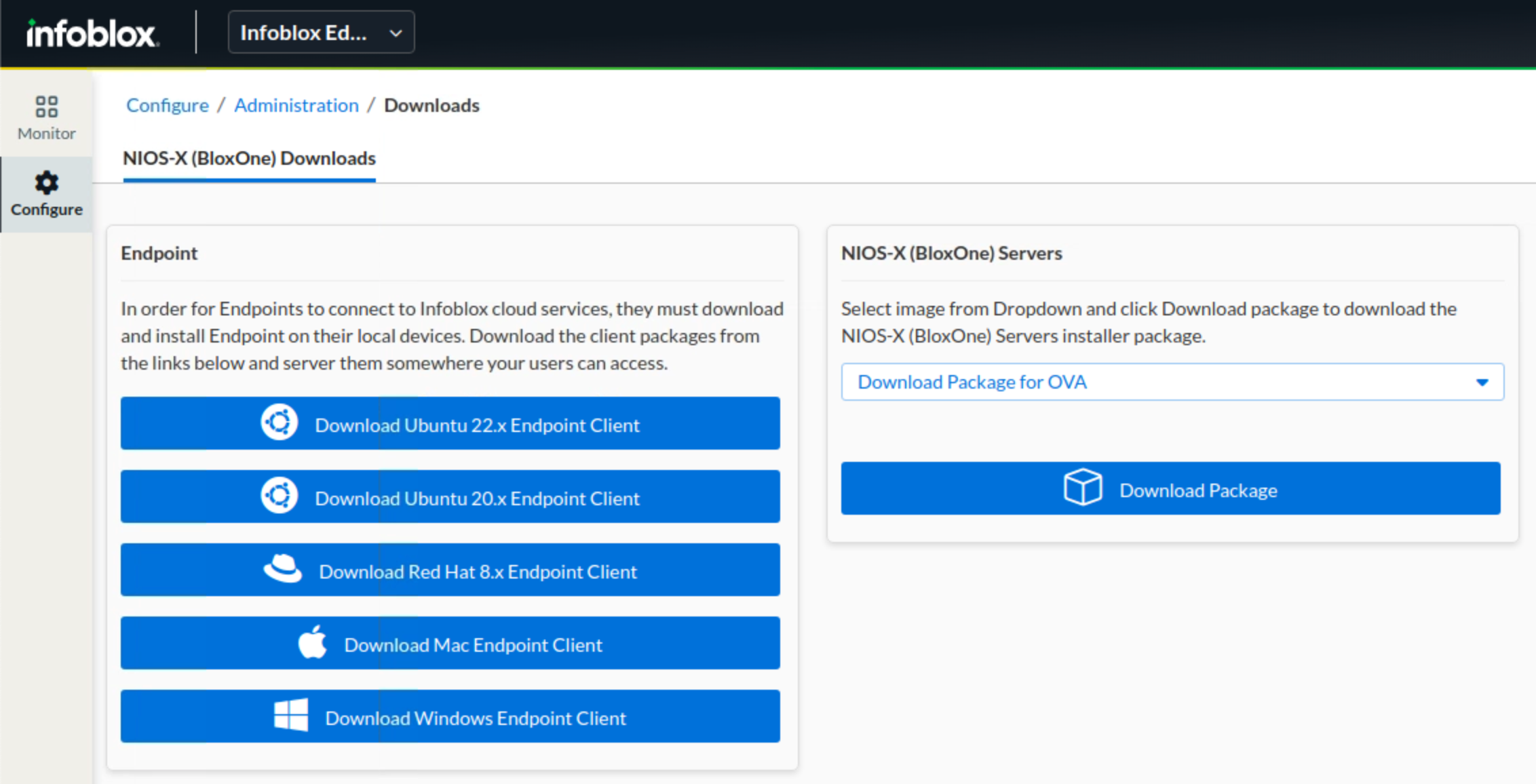Click the Endpoint instructions paragraph
Screen dimensions: 1536x784
pos(453,336)
